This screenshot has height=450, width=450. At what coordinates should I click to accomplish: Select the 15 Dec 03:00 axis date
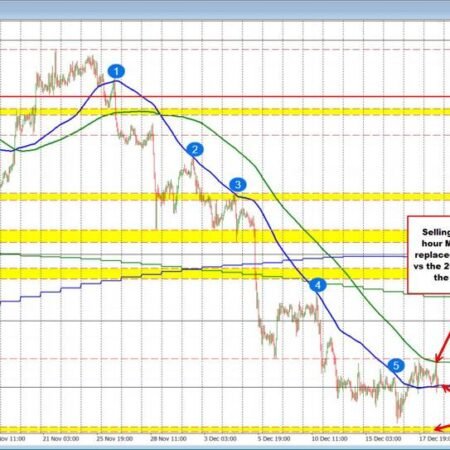click(383, 439)
